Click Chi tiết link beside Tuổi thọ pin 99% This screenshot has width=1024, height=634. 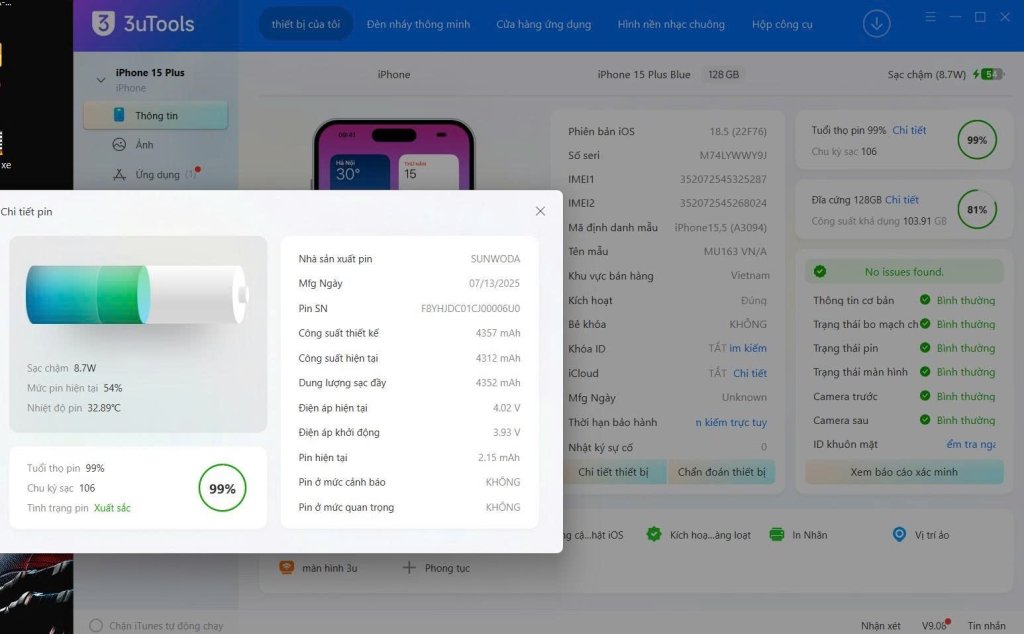(x=909, y=130)
